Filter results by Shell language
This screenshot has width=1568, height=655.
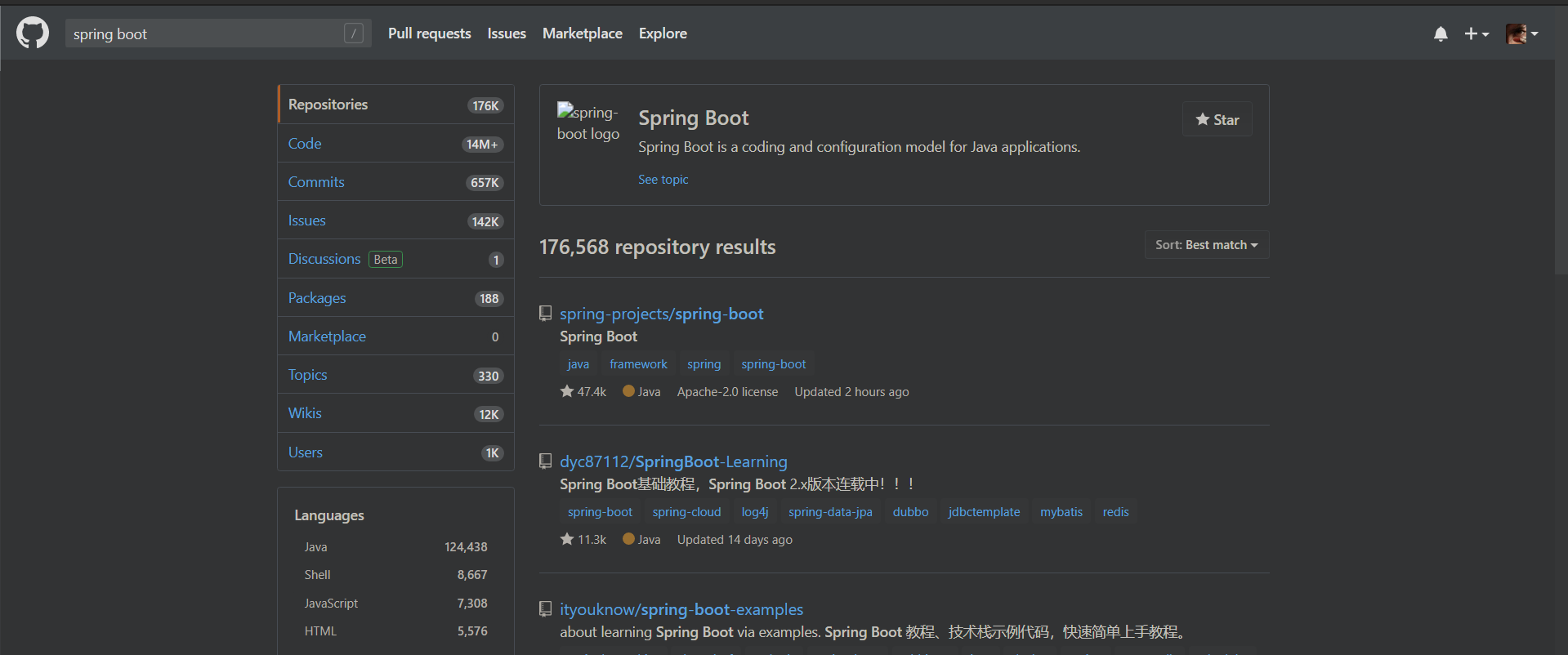(x=396, y=575)
